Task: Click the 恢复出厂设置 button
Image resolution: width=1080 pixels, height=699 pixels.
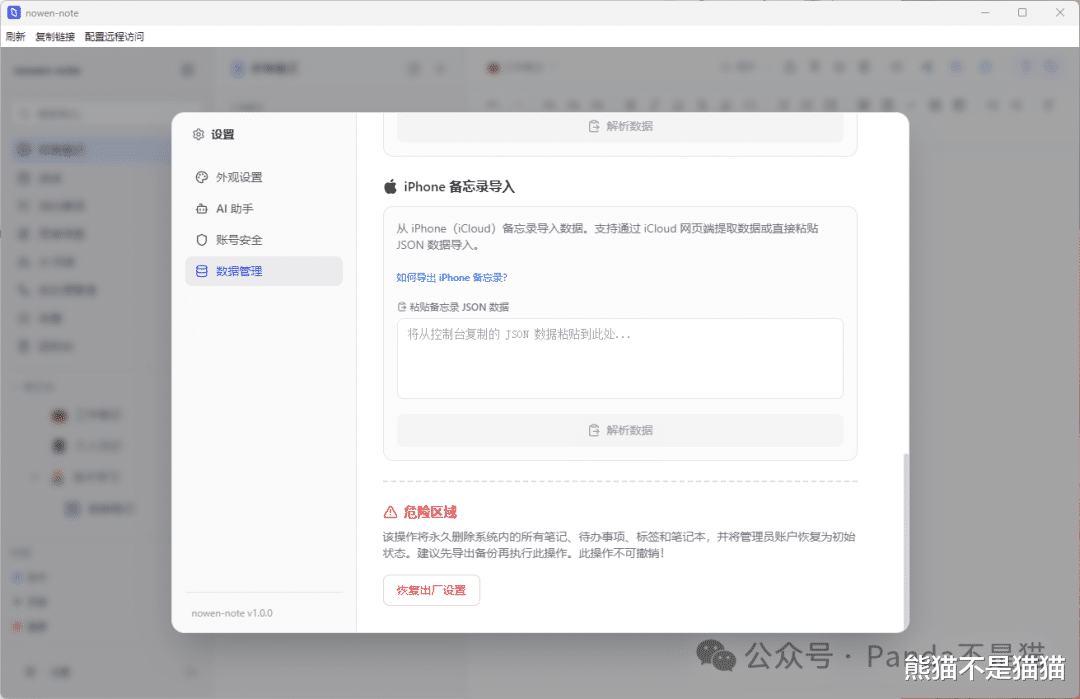Action: [x=431, y=590]
